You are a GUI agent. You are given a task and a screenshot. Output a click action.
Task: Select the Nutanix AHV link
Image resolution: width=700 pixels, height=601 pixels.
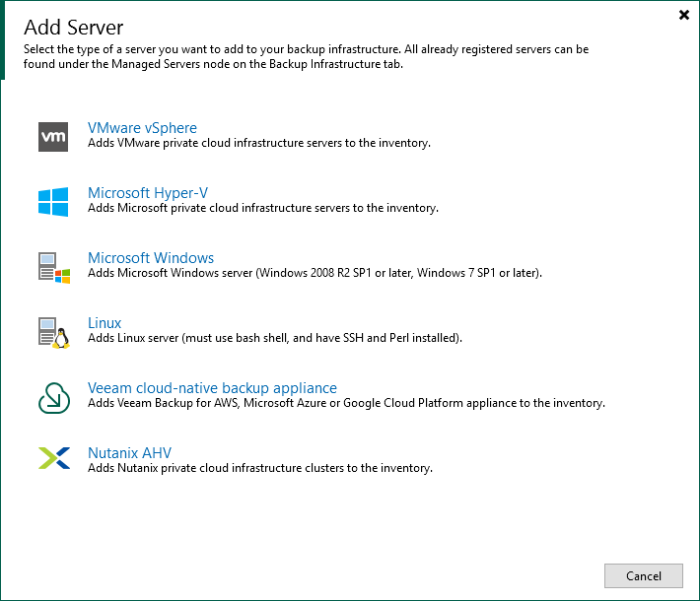pos(129,453)
